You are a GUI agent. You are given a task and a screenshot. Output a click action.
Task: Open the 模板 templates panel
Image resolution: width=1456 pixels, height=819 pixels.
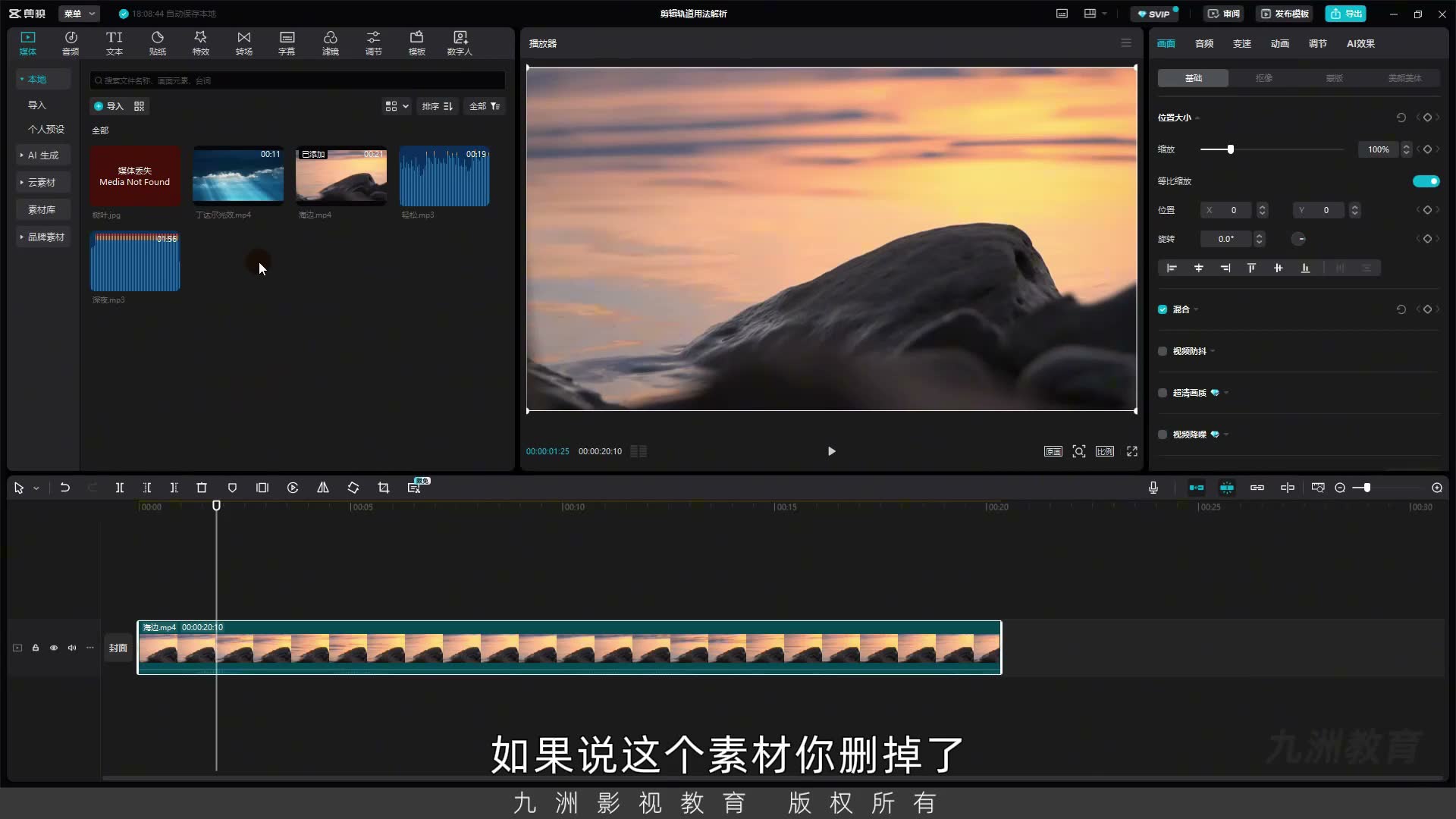[x=417, y=43]
